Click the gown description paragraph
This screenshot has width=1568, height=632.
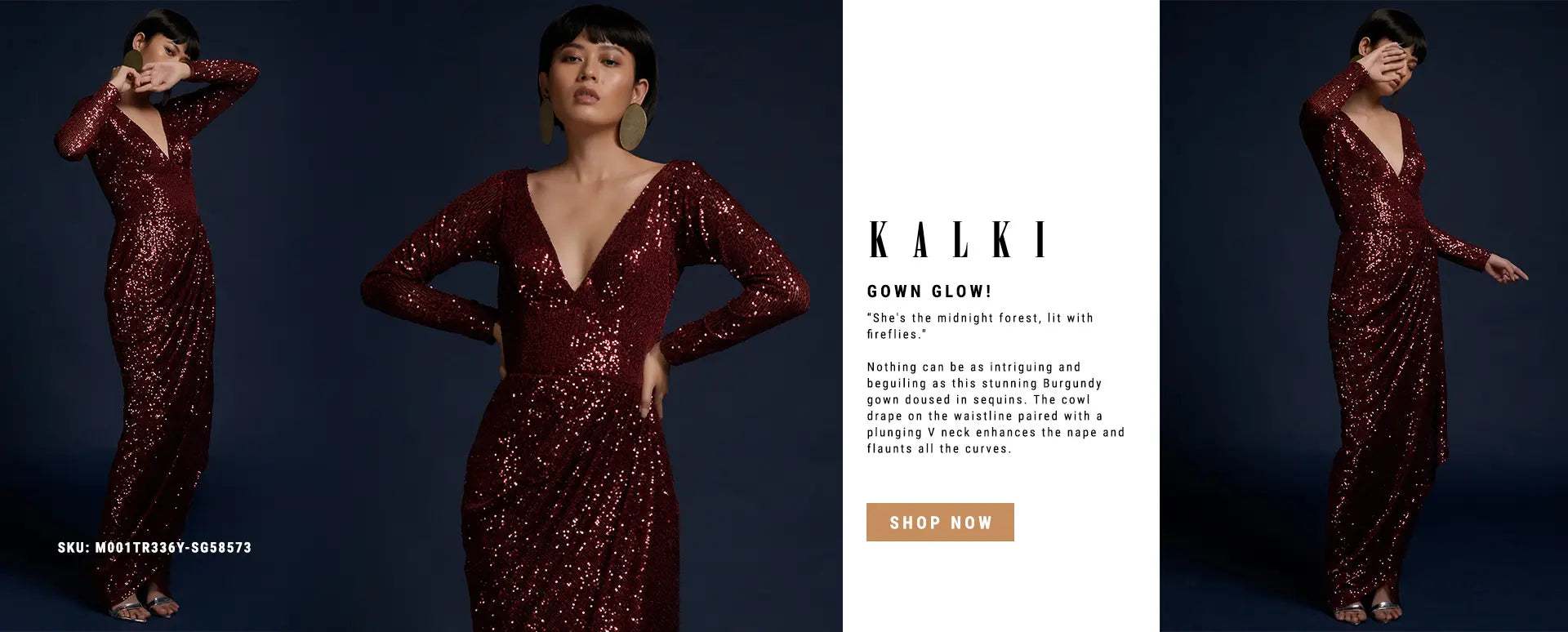[996, 407]
